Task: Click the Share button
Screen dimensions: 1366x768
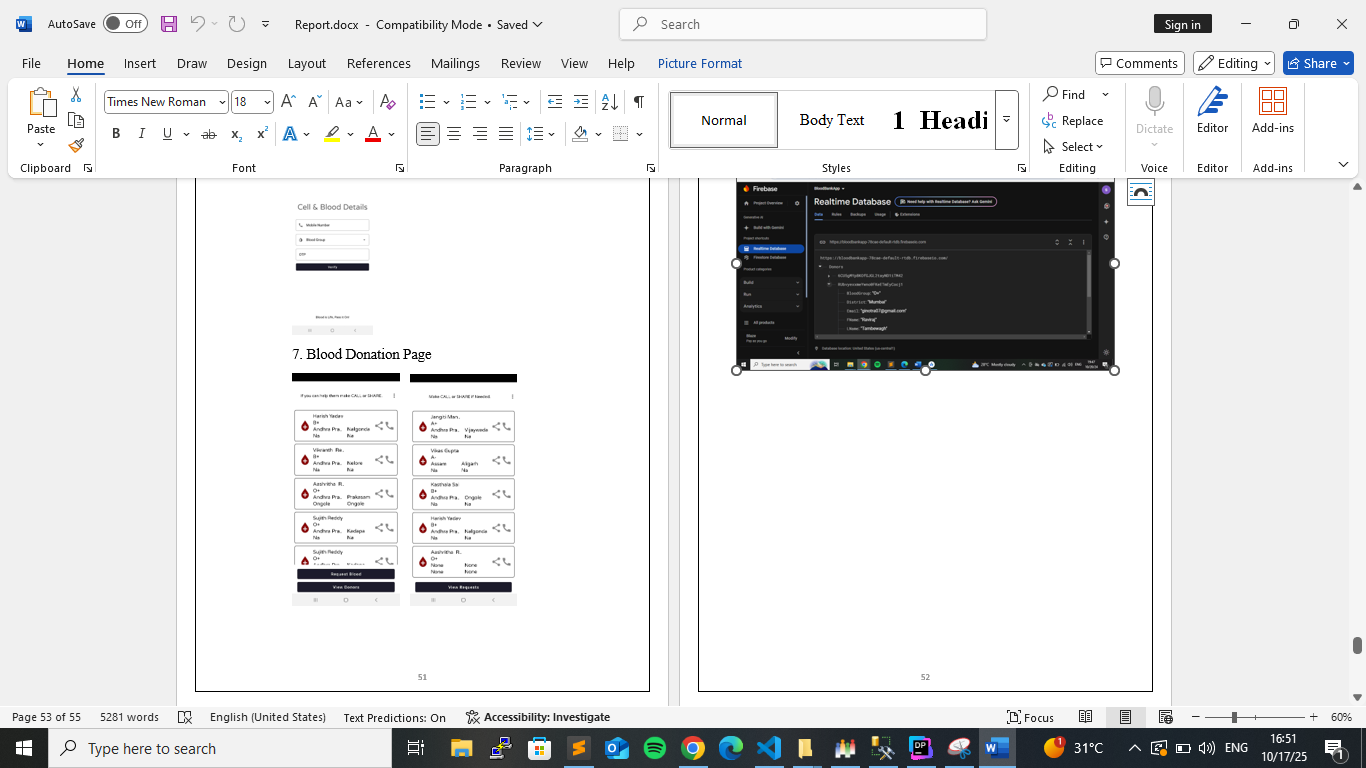Action: pos(1318,63)
